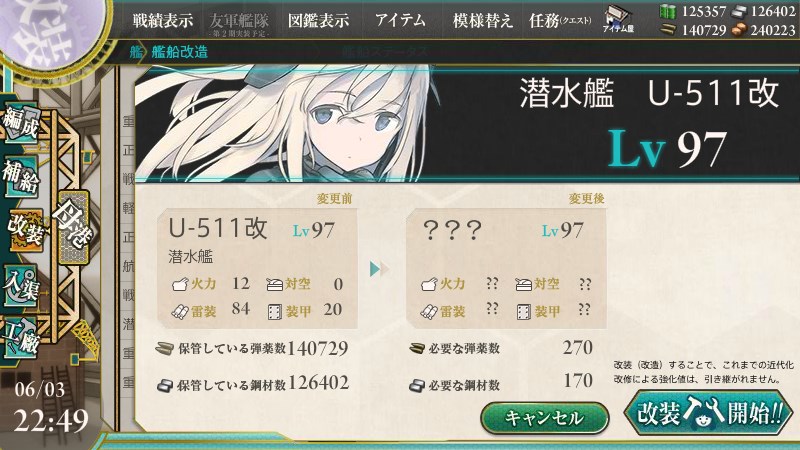
Task: Open the 入渠 docking repair icon
Action: tap(21, 286)
